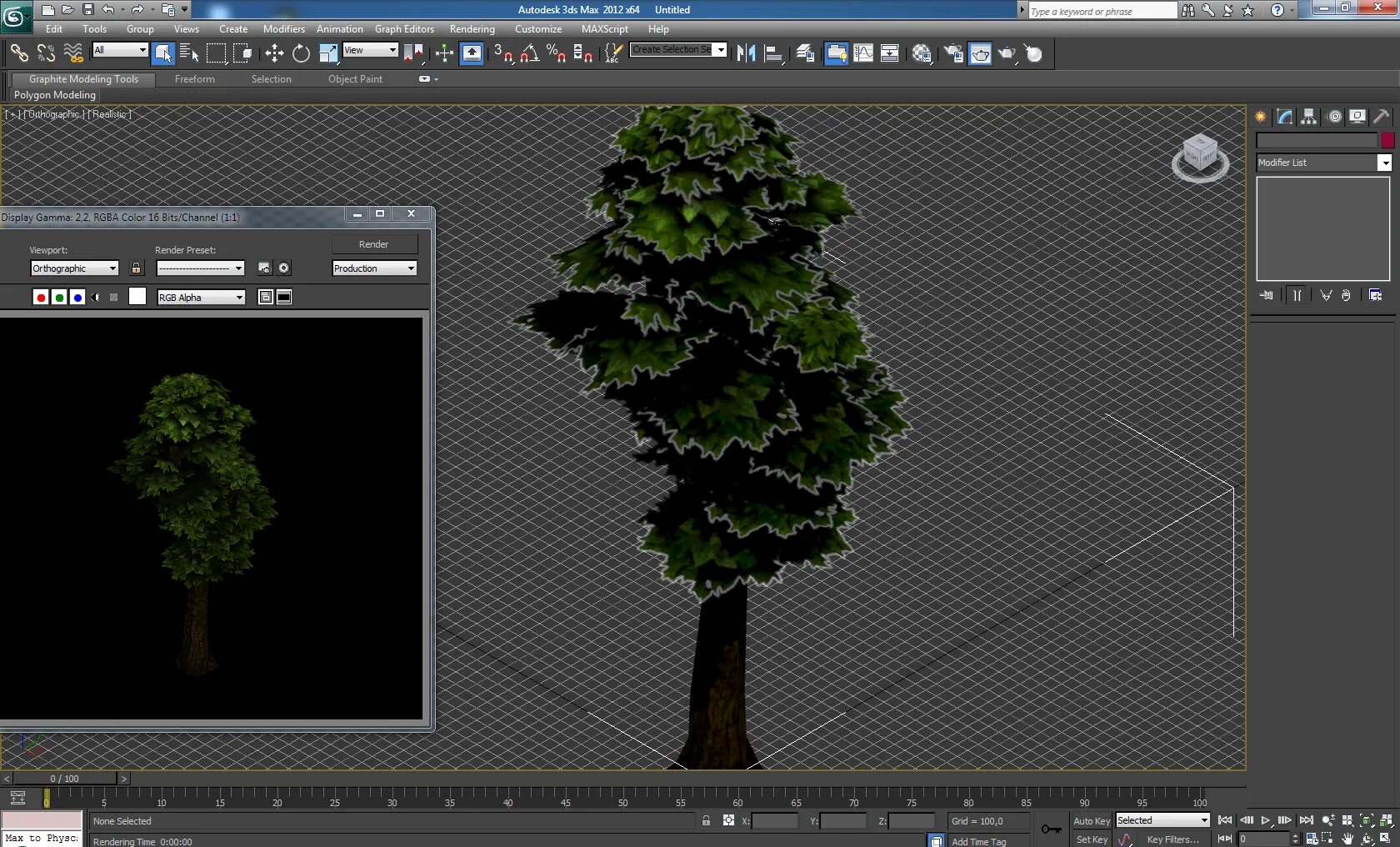Open the Rendering menu
This screenshot has height=847, width=1400.
coord(472,29)
